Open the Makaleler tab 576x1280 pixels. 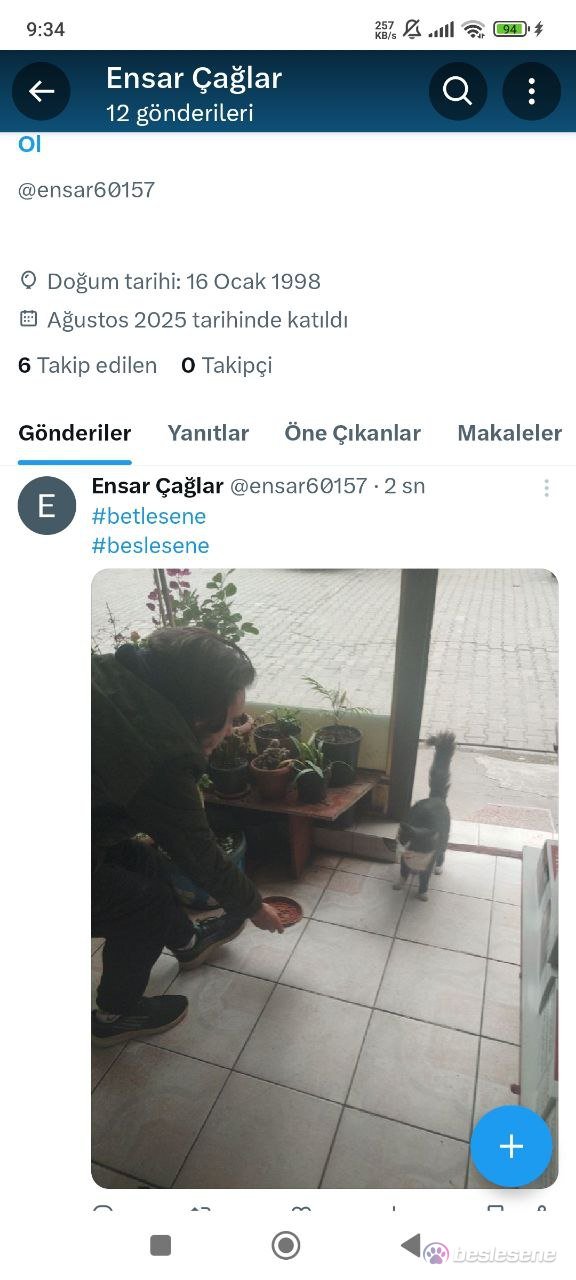pos(510,433)
